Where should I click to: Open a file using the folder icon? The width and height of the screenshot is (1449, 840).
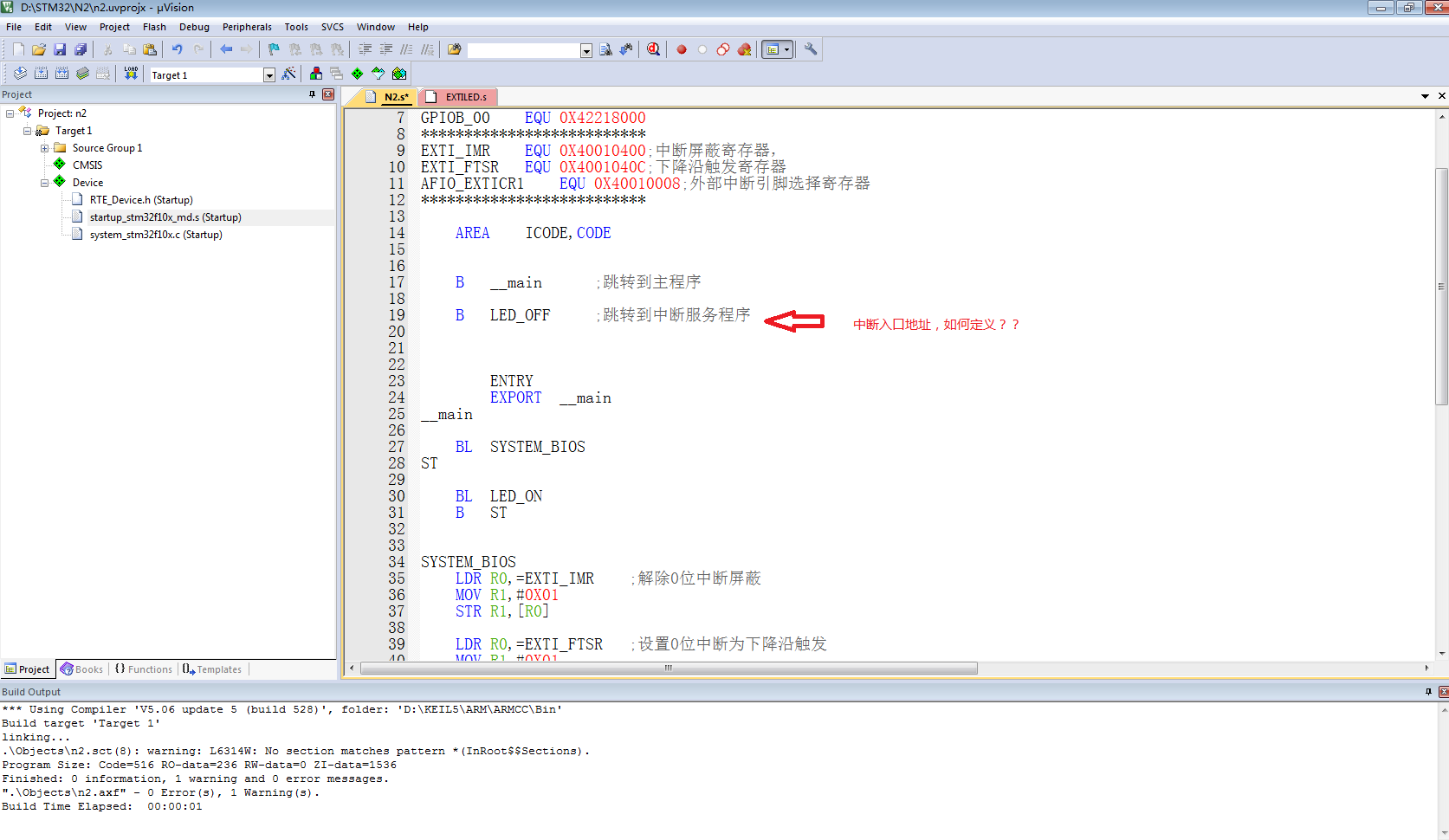(39, 49)
